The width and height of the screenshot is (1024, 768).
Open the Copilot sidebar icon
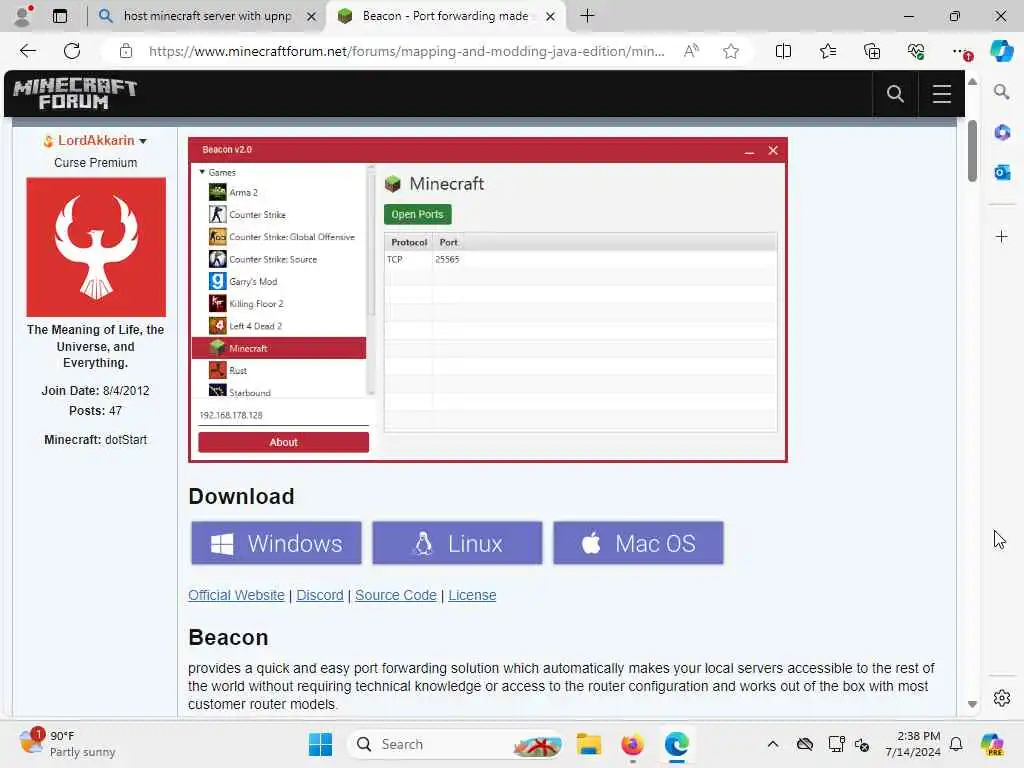(1001, 51)
